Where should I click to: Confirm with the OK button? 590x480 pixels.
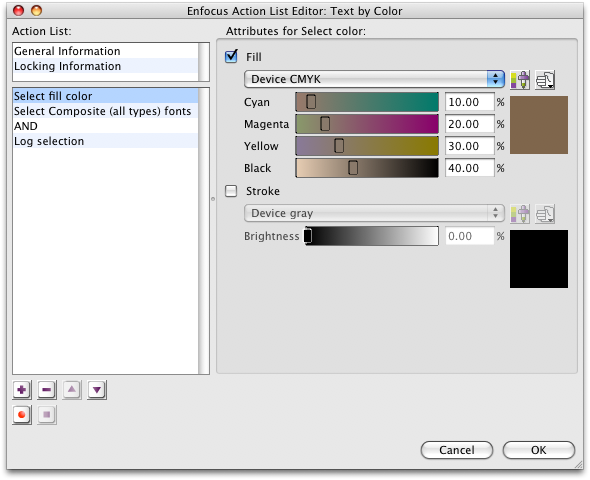coord(538,450)
